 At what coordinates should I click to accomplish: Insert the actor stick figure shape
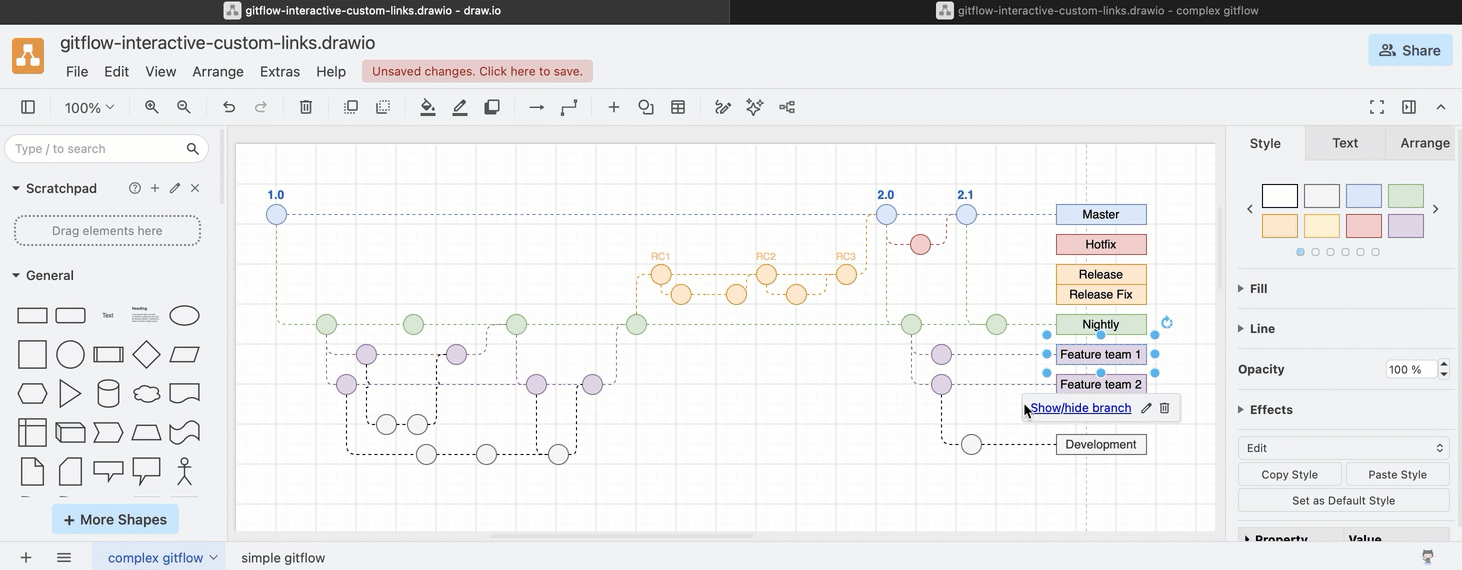184,471
